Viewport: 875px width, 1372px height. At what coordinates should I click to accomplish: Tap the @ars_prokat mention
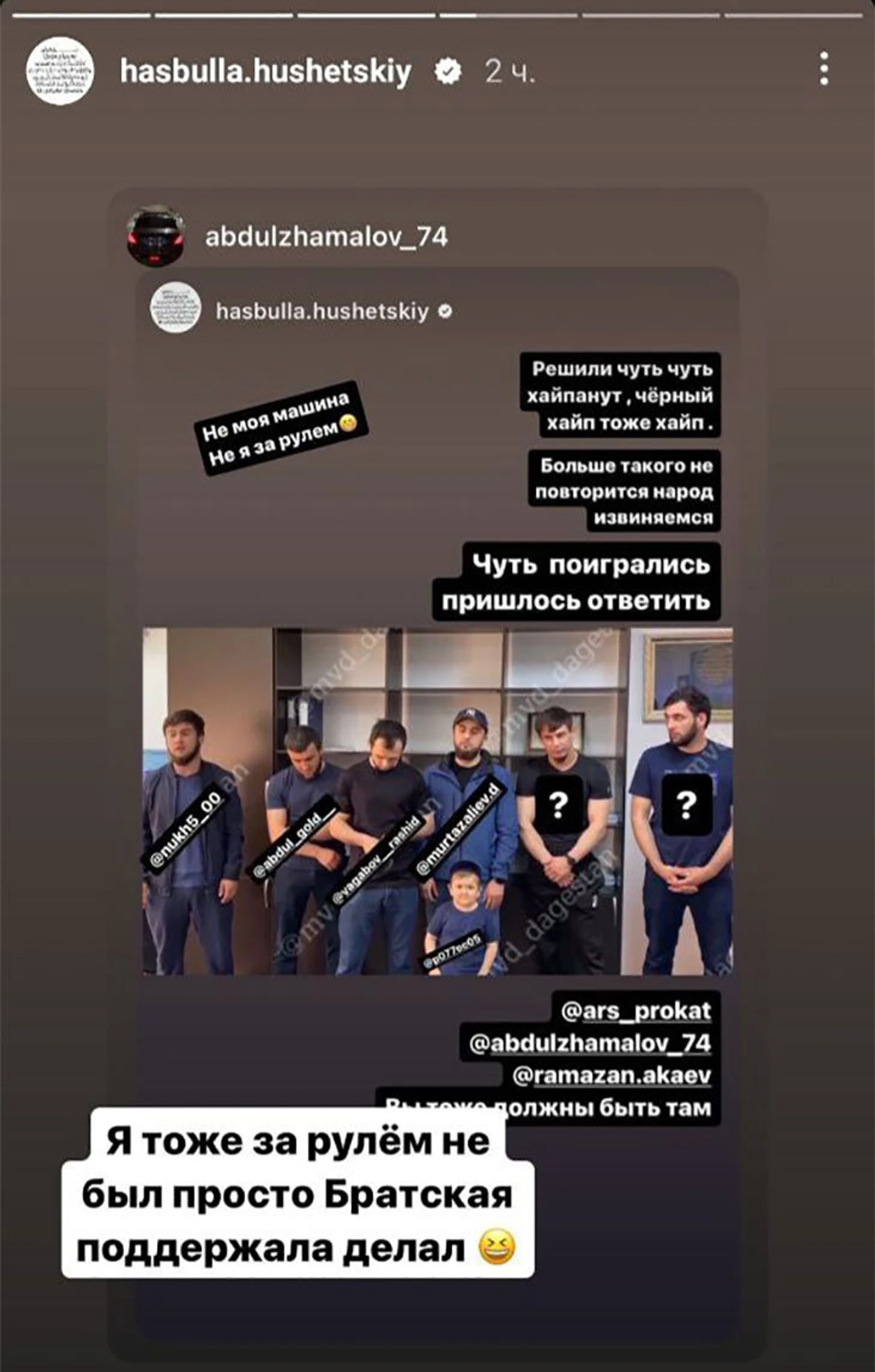tap(636, 1010)
